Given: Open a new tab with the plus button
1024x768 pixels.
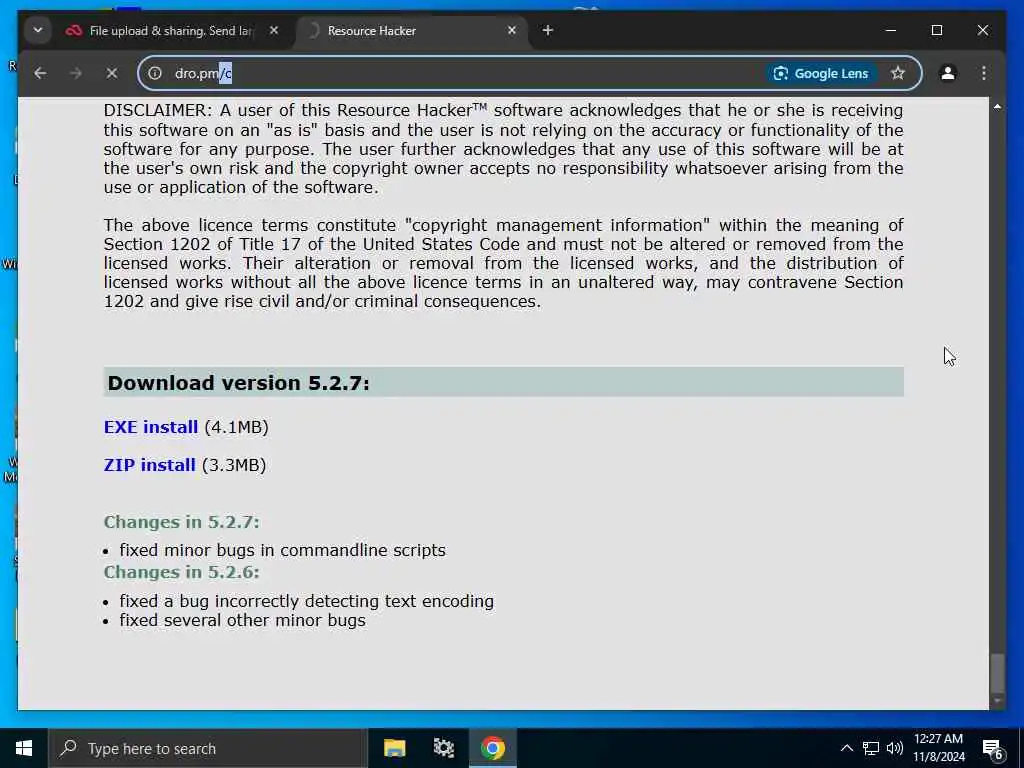Looking at the screenshot, I should [548, 30].
